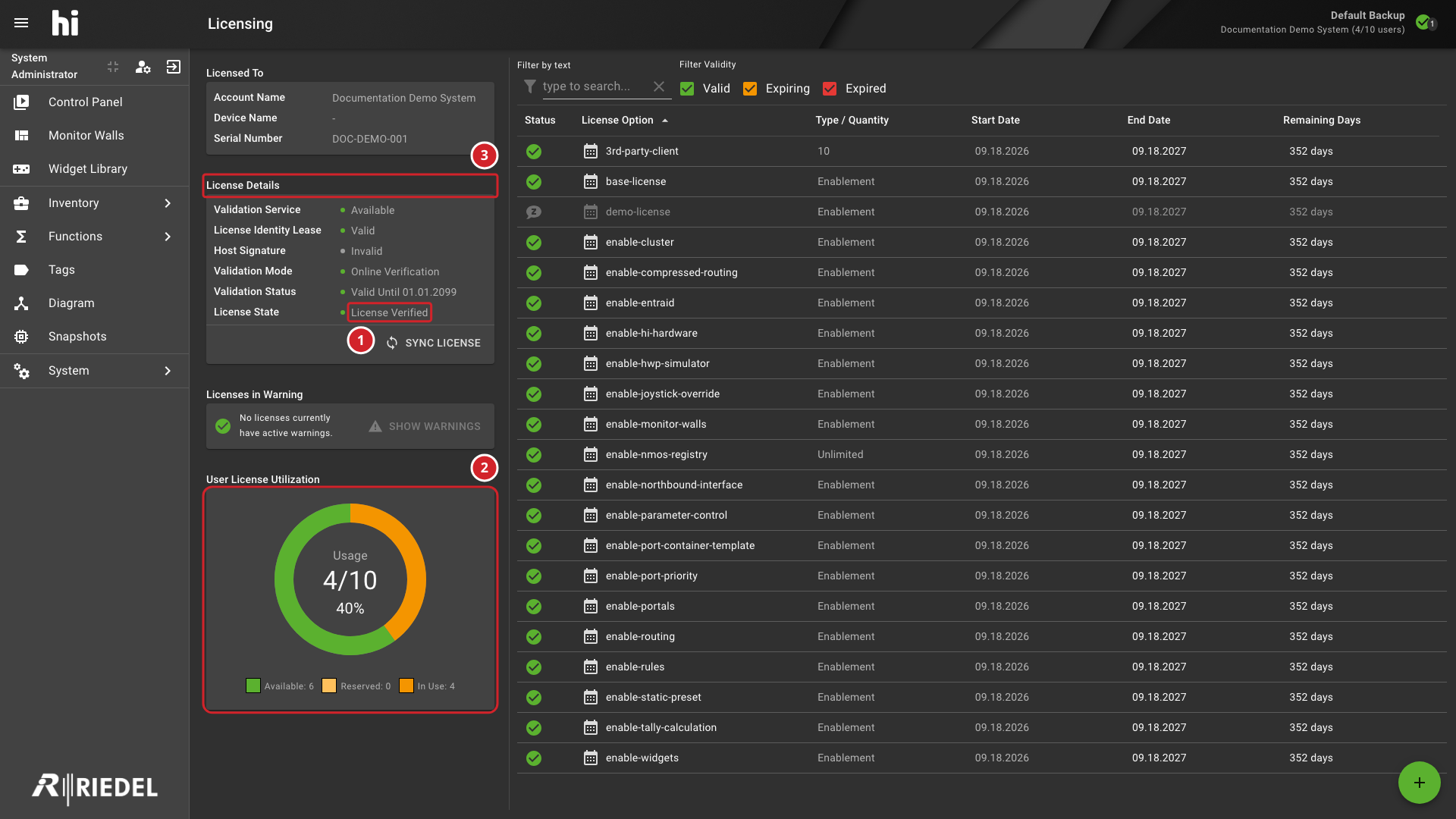Toggle the Expired filter checkbox
The height and width of the screenshot is (819, 1456).
coord(830,89)
